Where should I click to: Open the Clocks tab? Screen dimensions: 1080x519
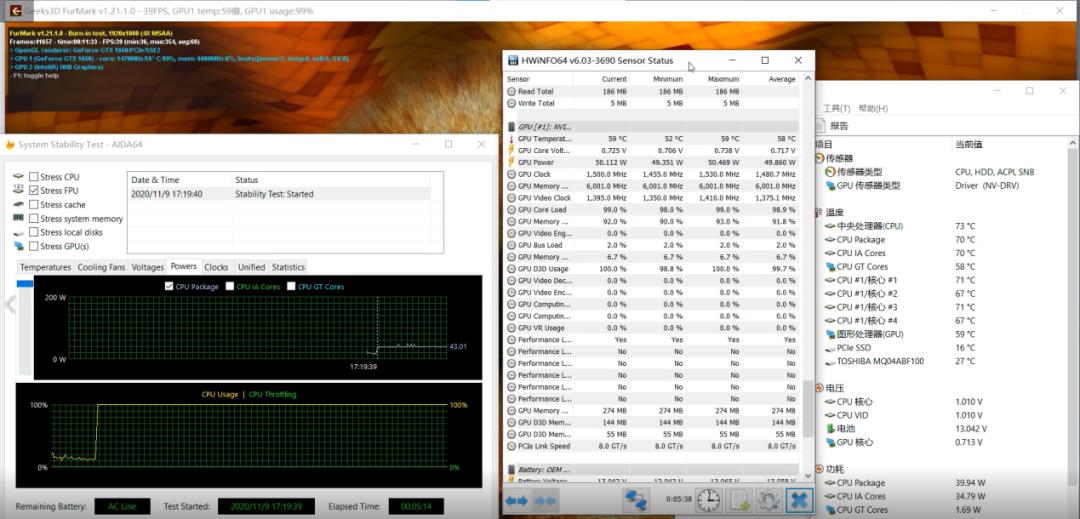coord(216,267)
